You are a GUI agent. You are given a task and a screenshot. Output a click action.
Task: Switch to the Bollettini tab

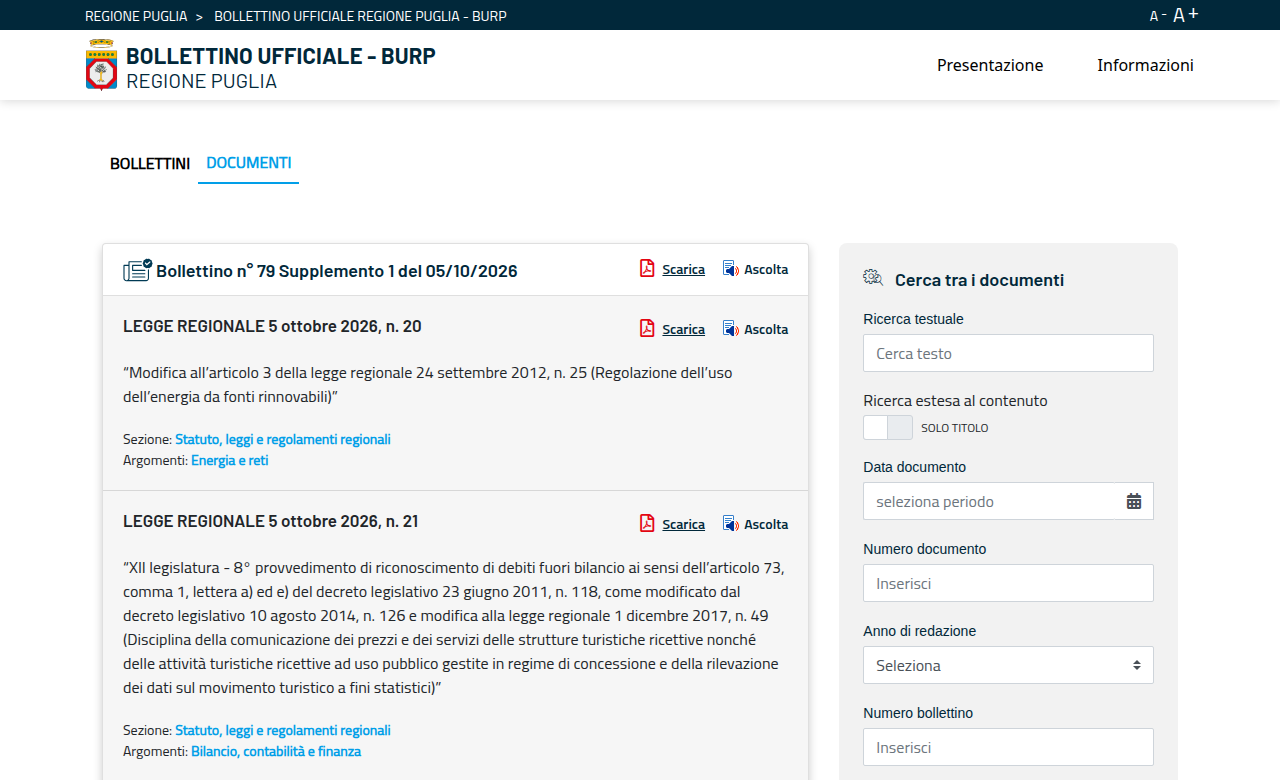pos(150,163)
